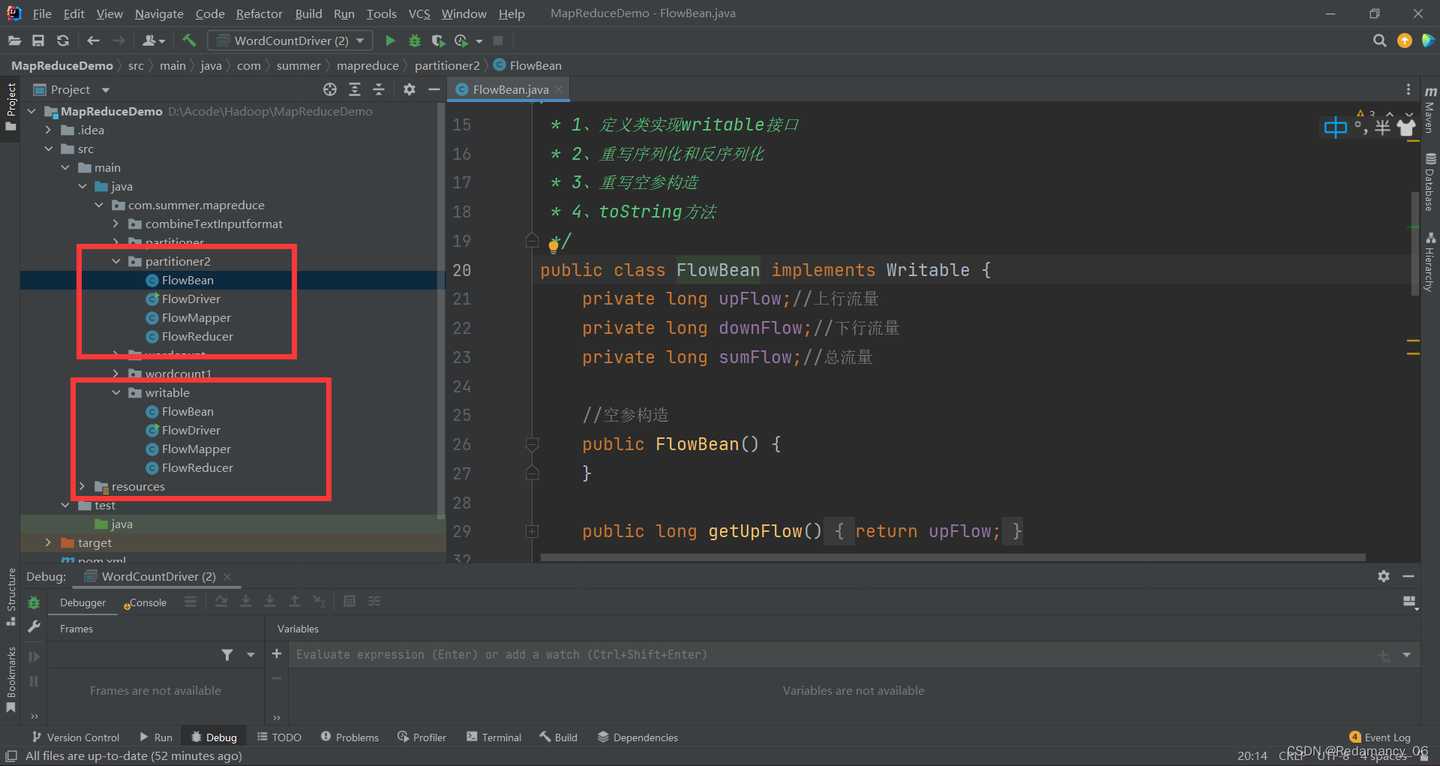Start debugging with the toolbar bug icon
The image size is (1440, 766).
pos(414,41)
